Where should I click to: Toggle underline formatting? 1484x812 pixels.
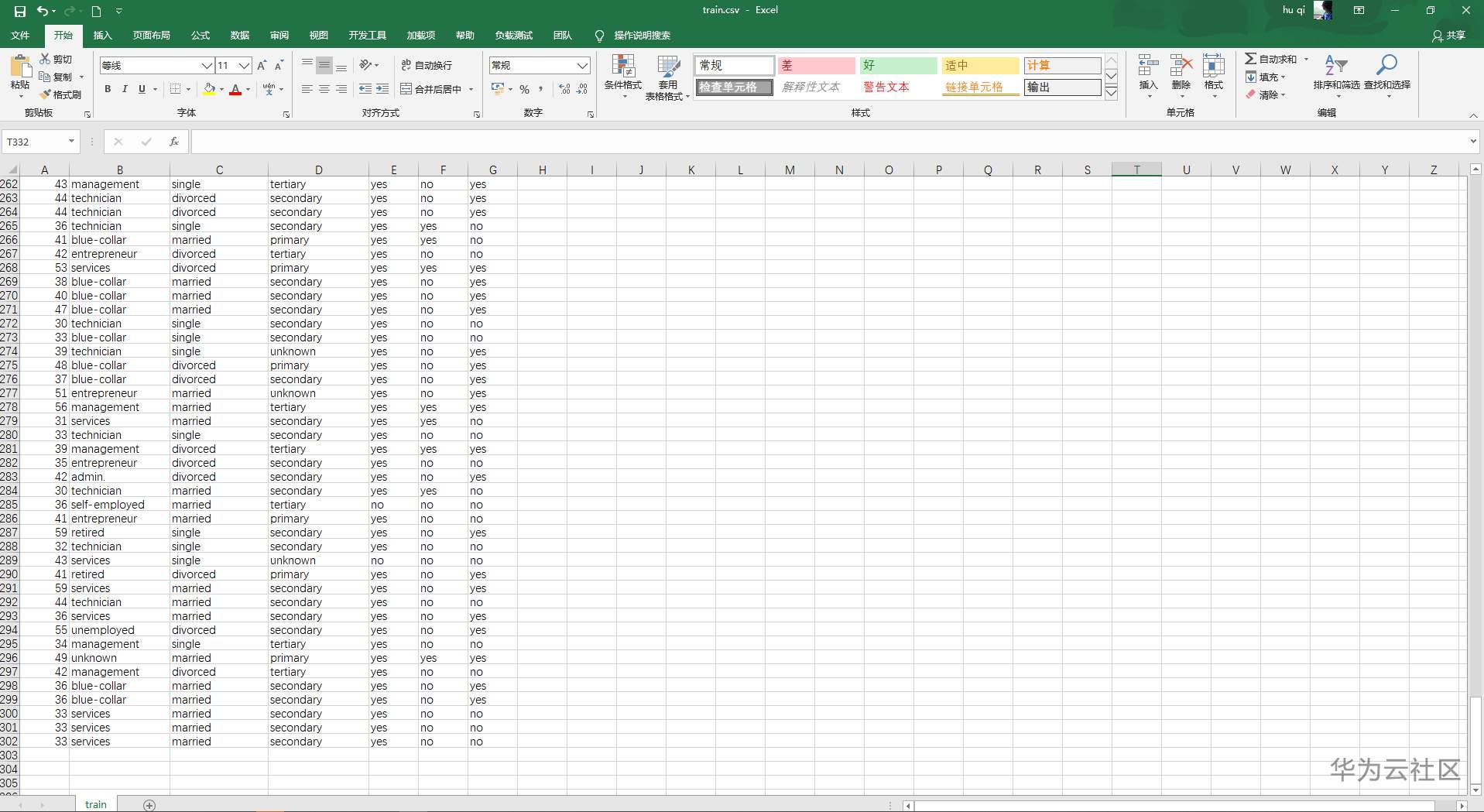(x=140, y=89)
